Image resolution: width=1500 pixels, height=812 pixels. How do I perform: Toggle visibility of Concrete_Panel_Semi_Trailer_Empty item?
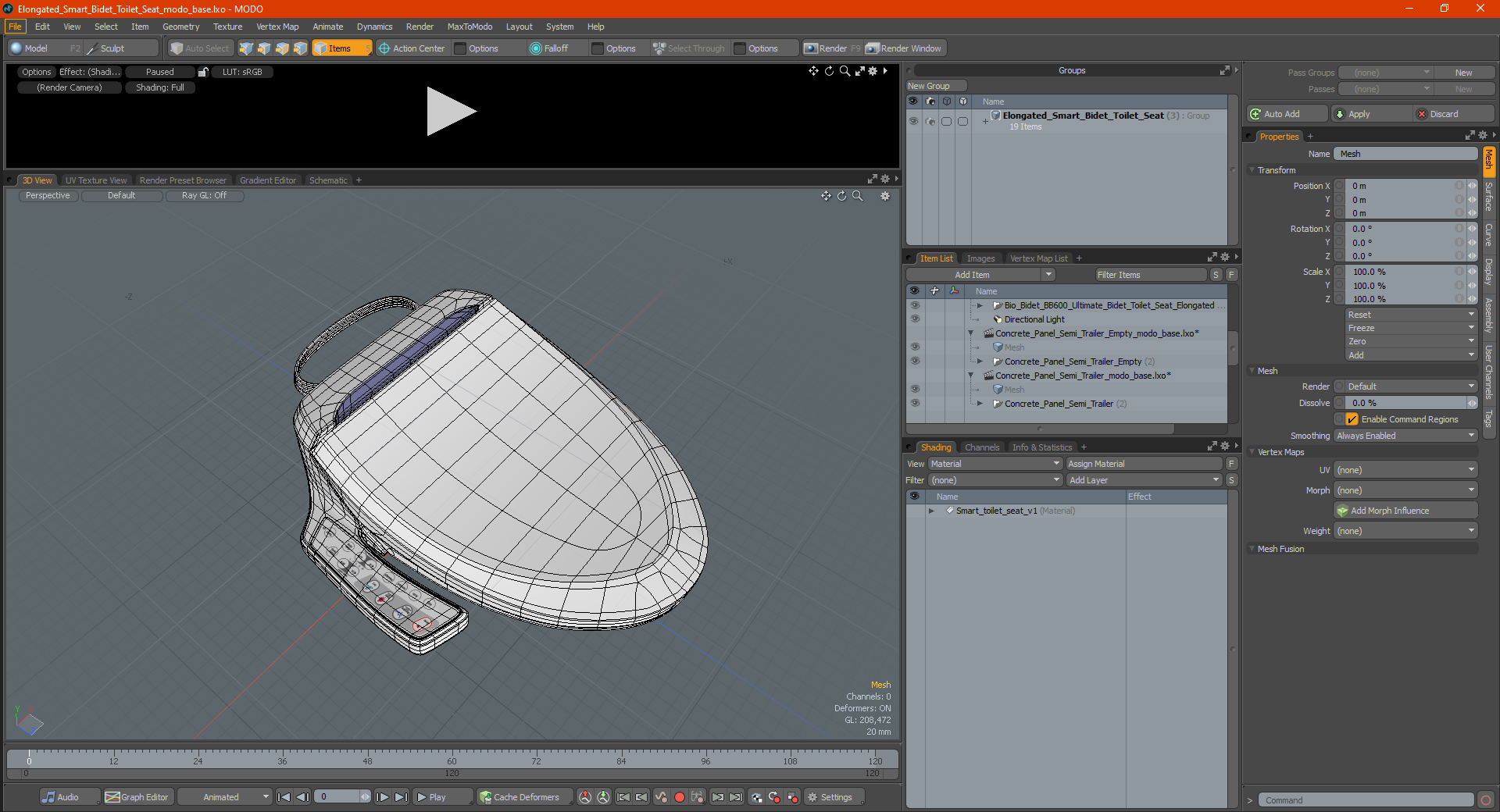914,361
